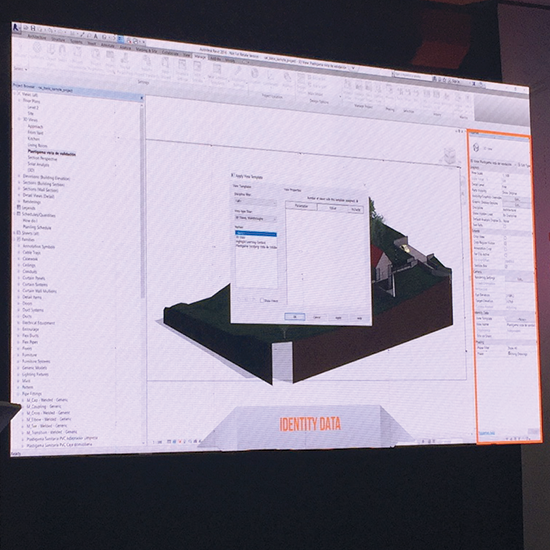550x550 pixels.
Task: Select 'Living Room' view in Project Browser
Action: pos(37,145)
